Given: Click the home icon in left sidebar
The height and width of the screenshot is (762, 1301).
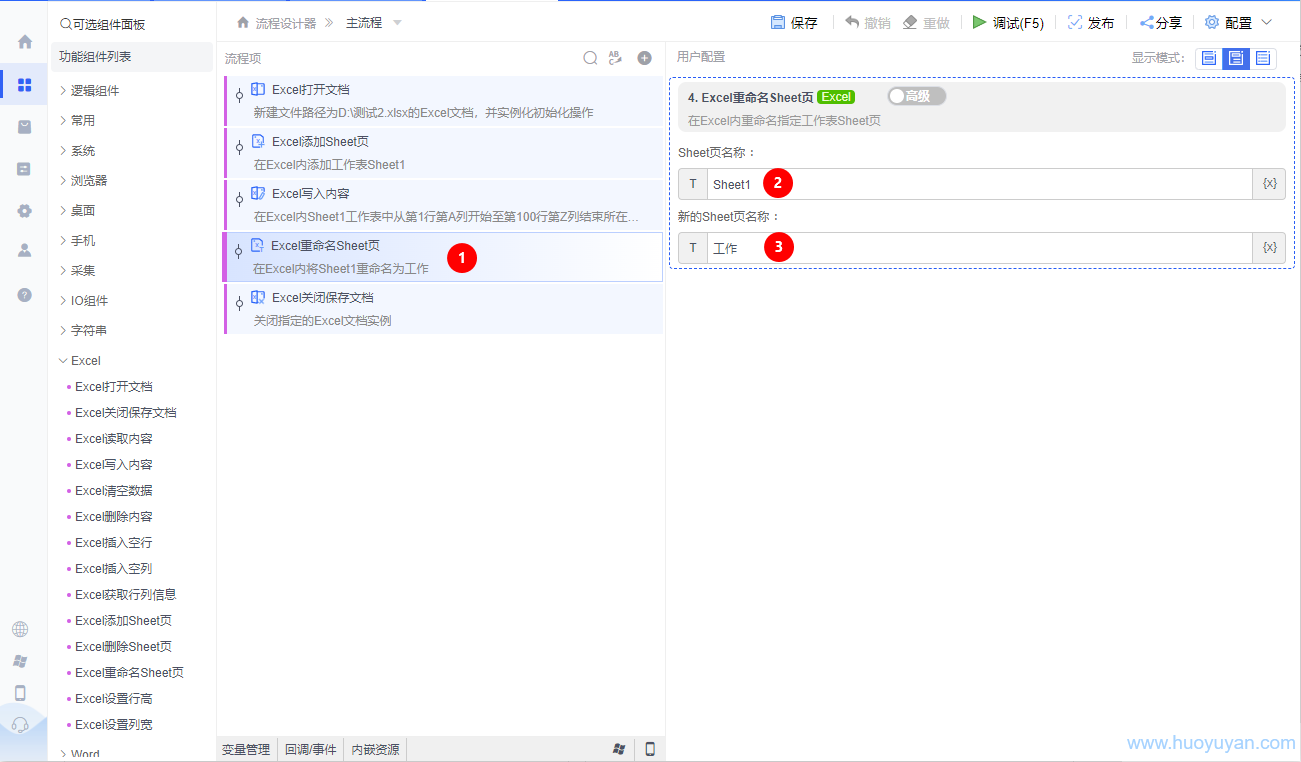Looking at the screenshot, I should point(25,42).
